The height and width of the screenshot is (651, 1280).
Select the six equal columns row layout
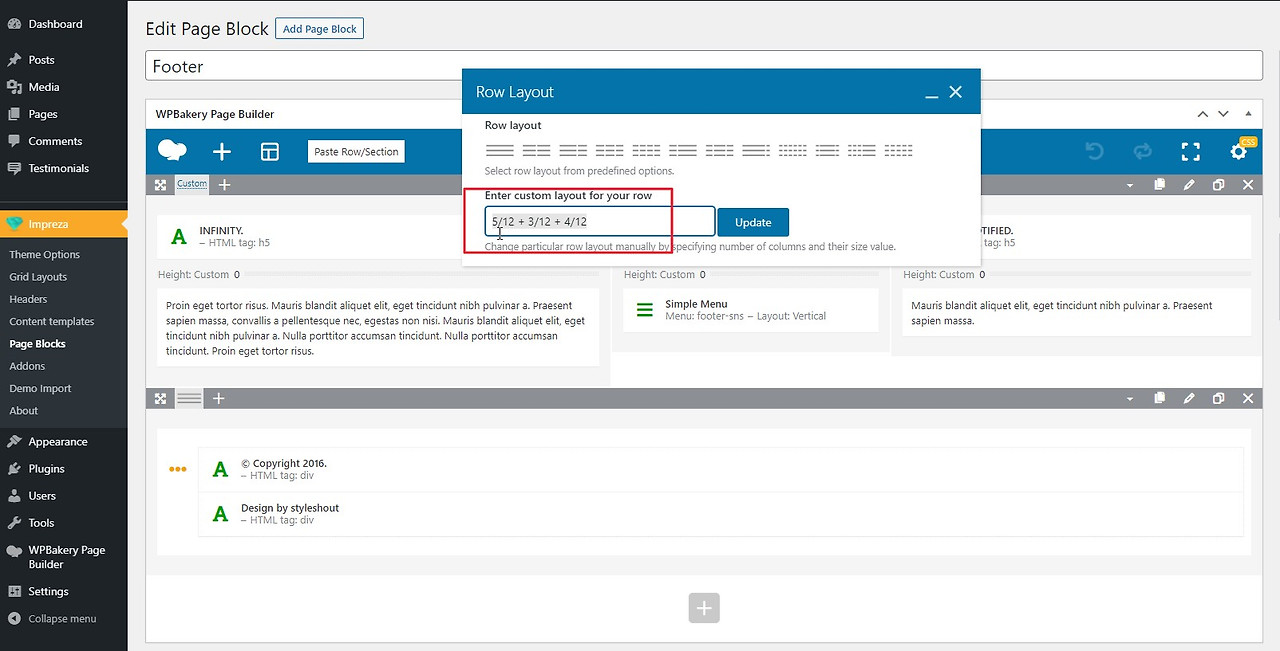click(x=792, y=151)
